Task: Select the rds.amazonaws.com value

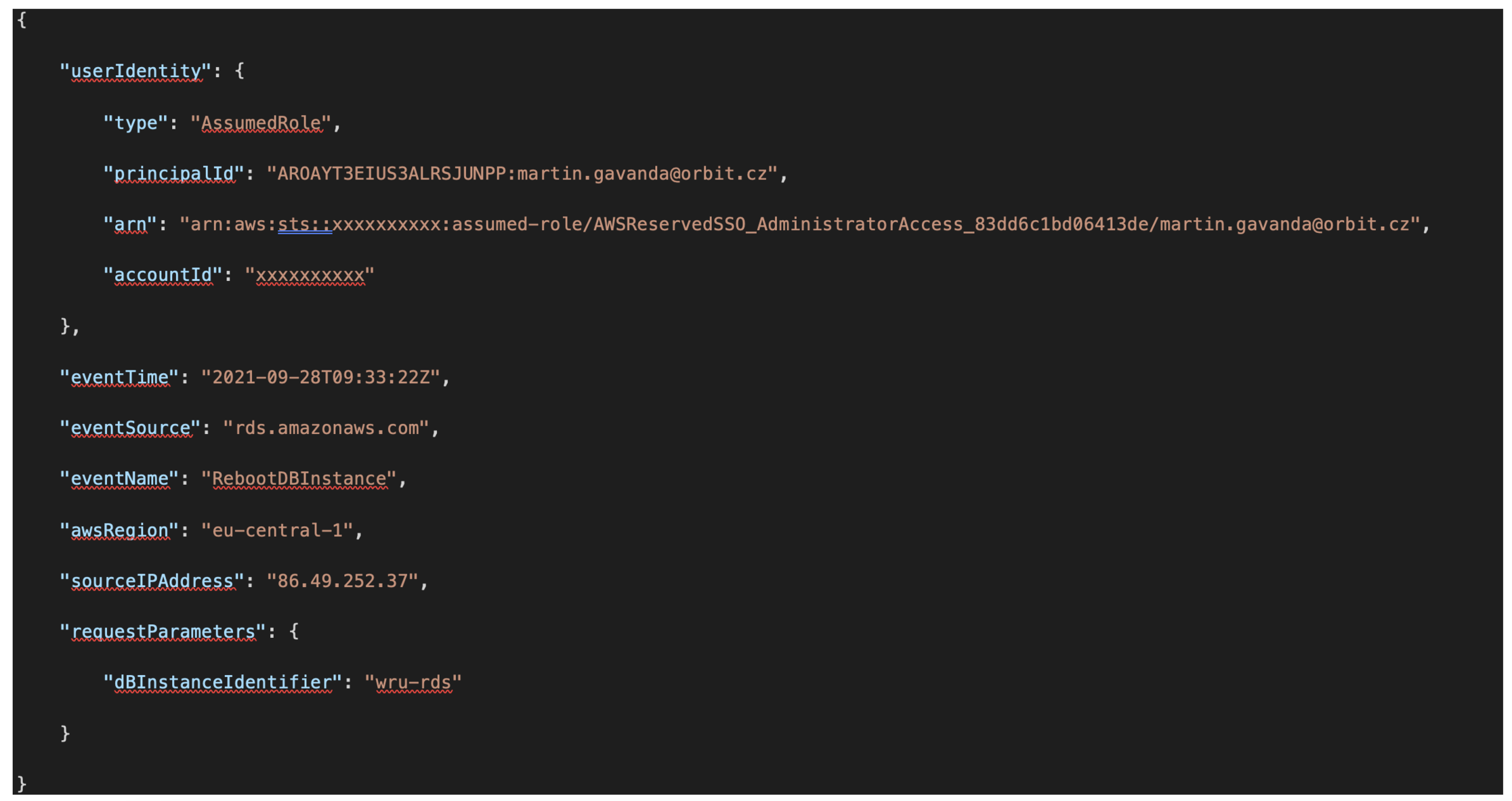Action: point(326,428)
